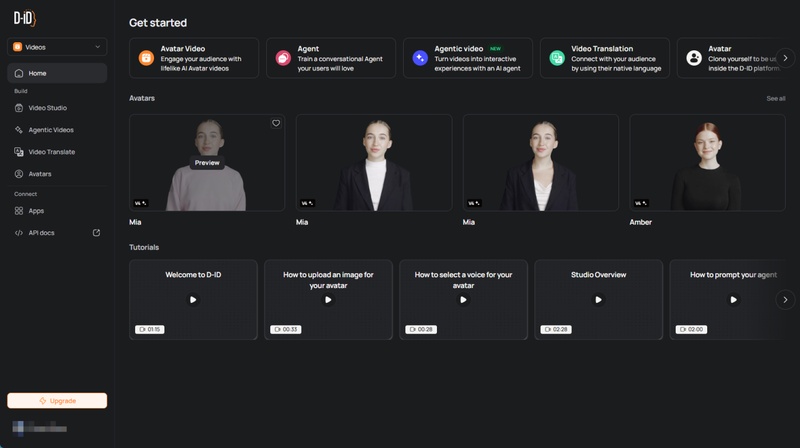The image size is (800, 448).
Task: Click the Apps grid icon
Action: 19,211
